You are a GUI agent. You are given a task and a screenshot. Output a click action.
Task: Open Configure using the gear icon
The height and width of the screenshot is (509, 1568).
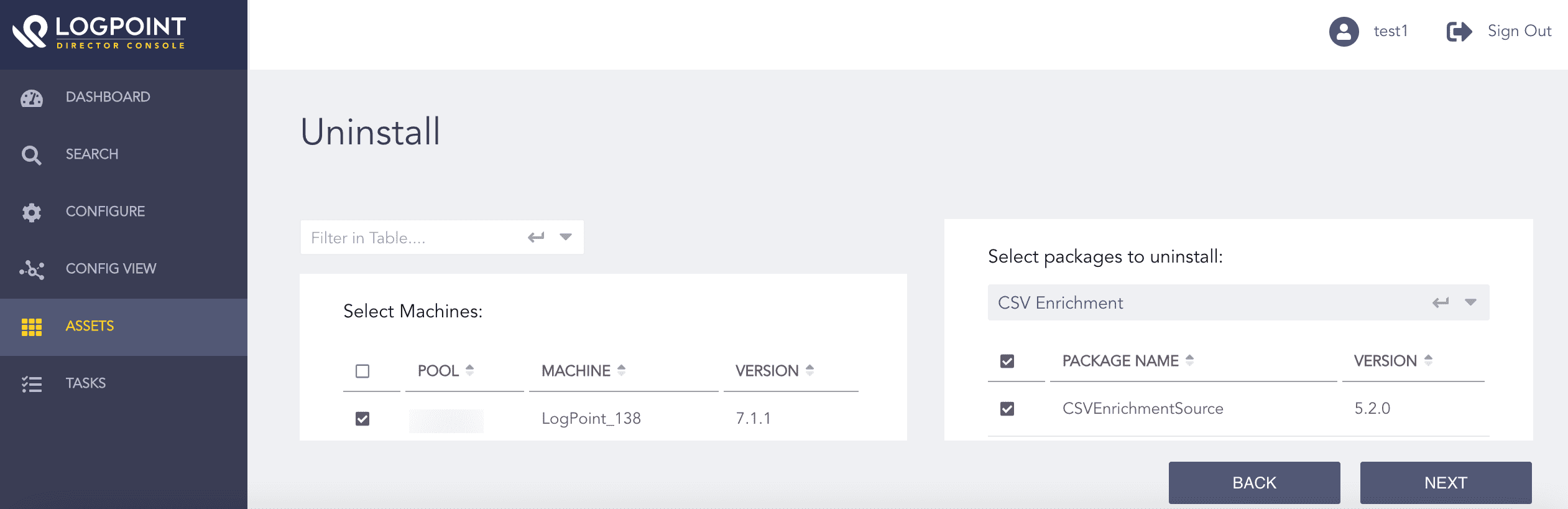pos(31,212)
